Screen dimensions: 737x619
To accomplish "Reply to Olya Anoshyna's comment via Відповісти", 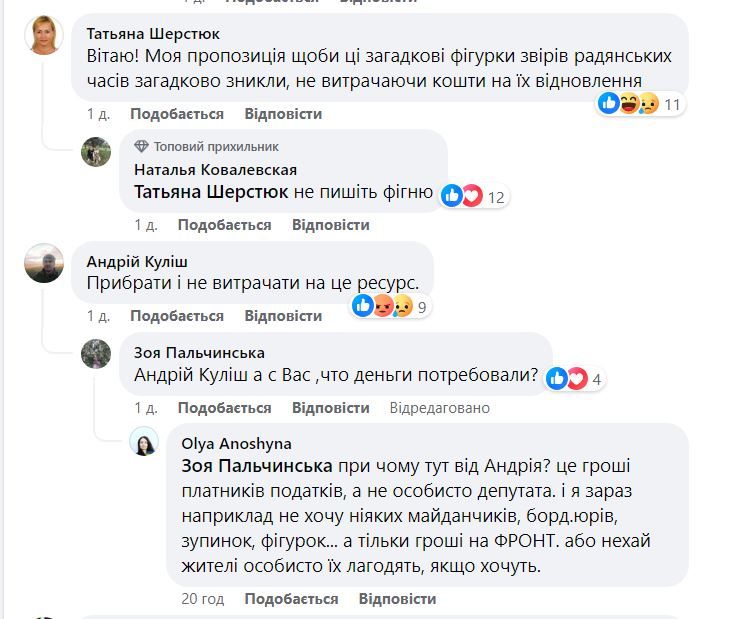I will [x=397, y=599].
